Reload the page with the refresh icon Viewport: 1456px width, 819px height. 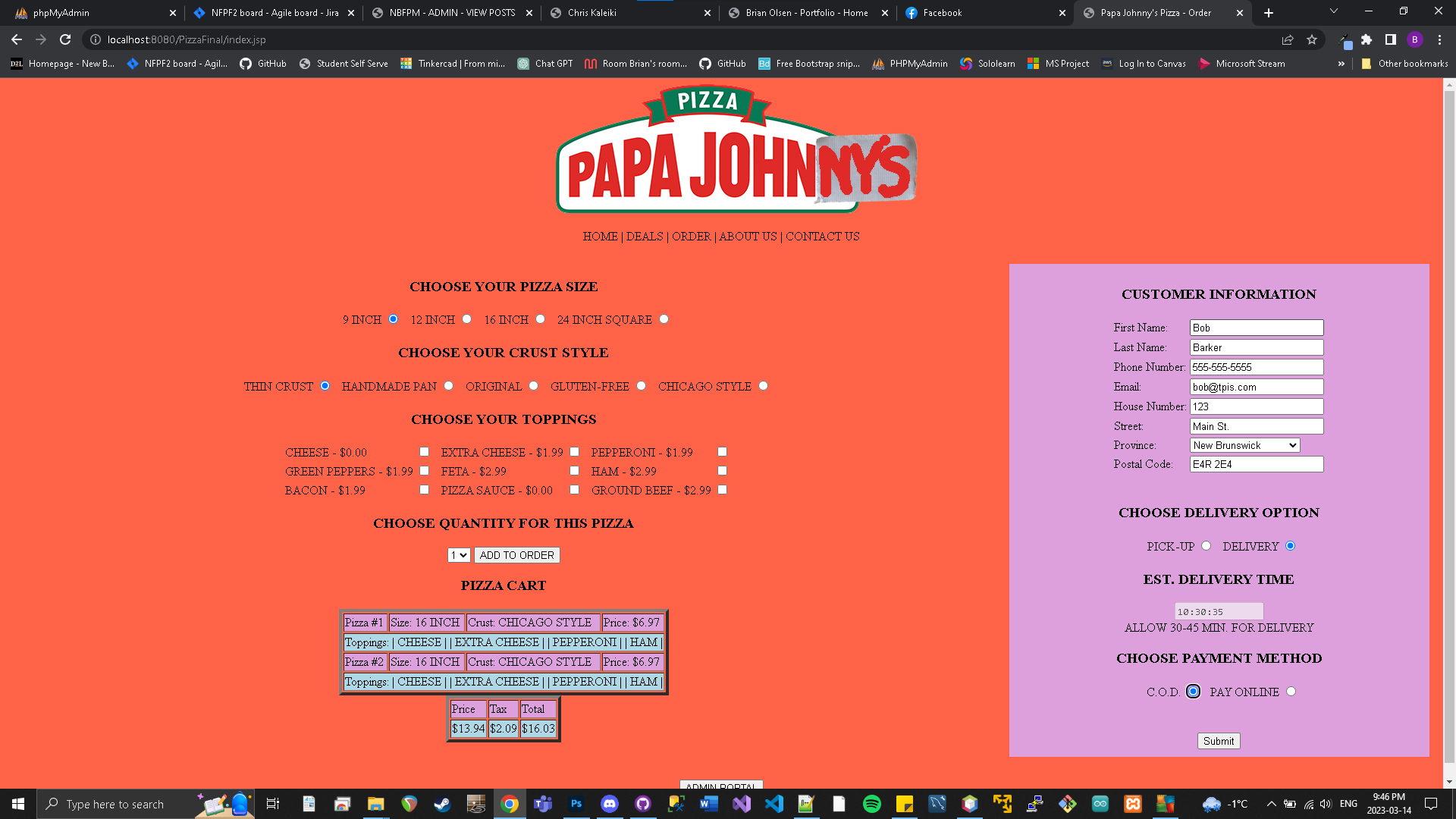[65, 39]
